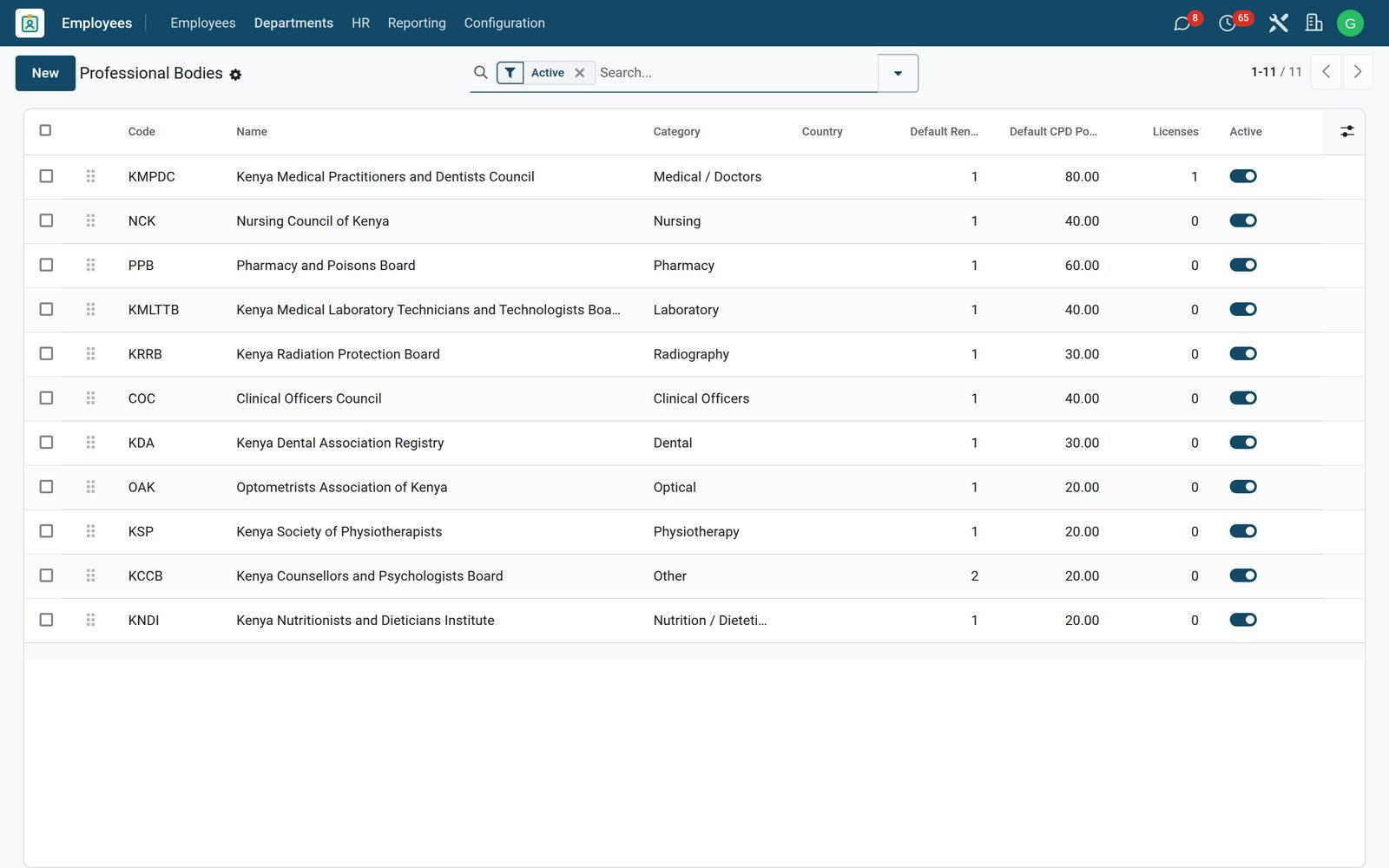This screenshot has width=1389, height=868.
Task: Click the drag handle for NCK row
Action: click(x=90, y=220)
